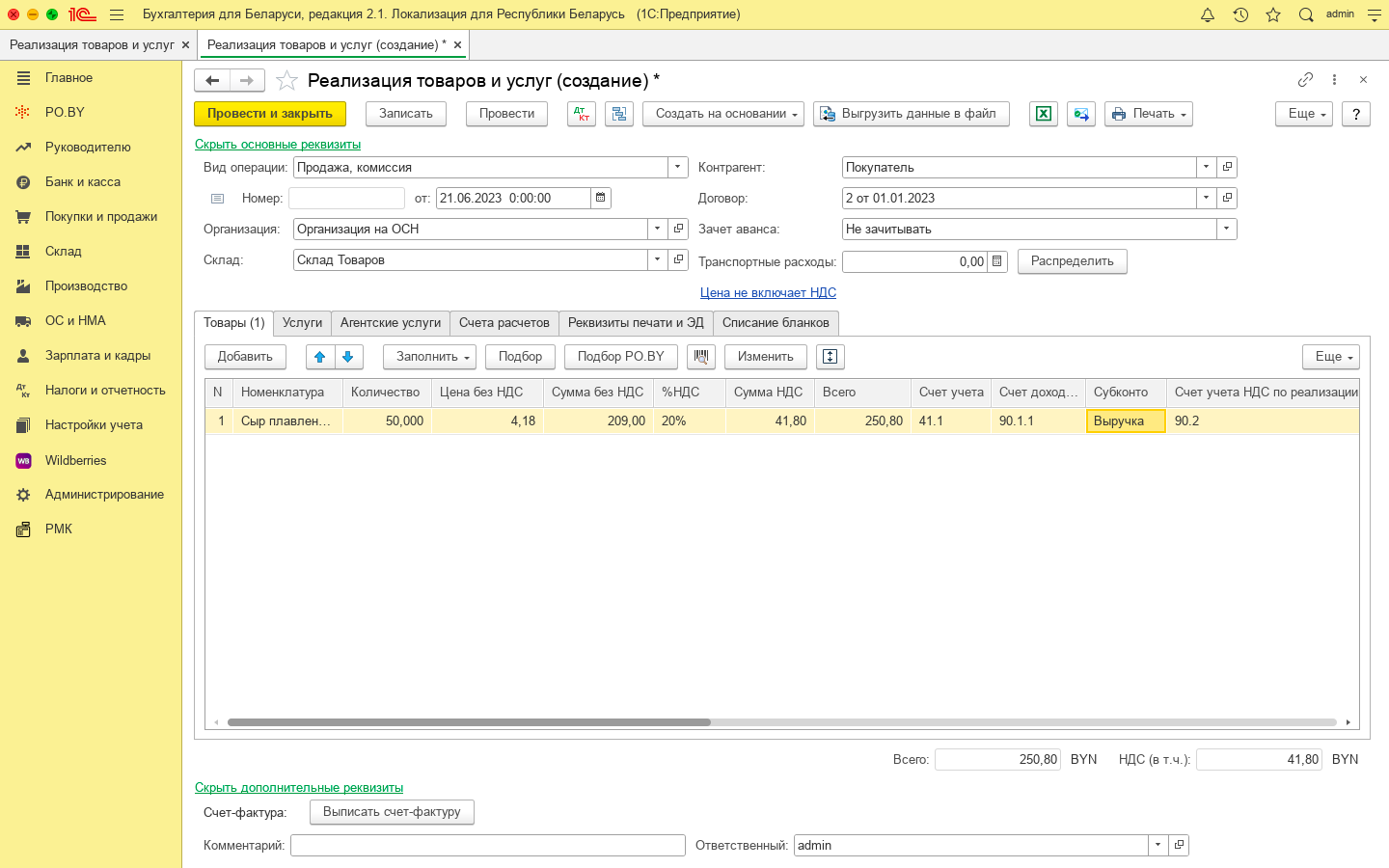Expand the Вид операции dropdown
The width and height of the screenshot is (1389, 868).
coord(678,167)
